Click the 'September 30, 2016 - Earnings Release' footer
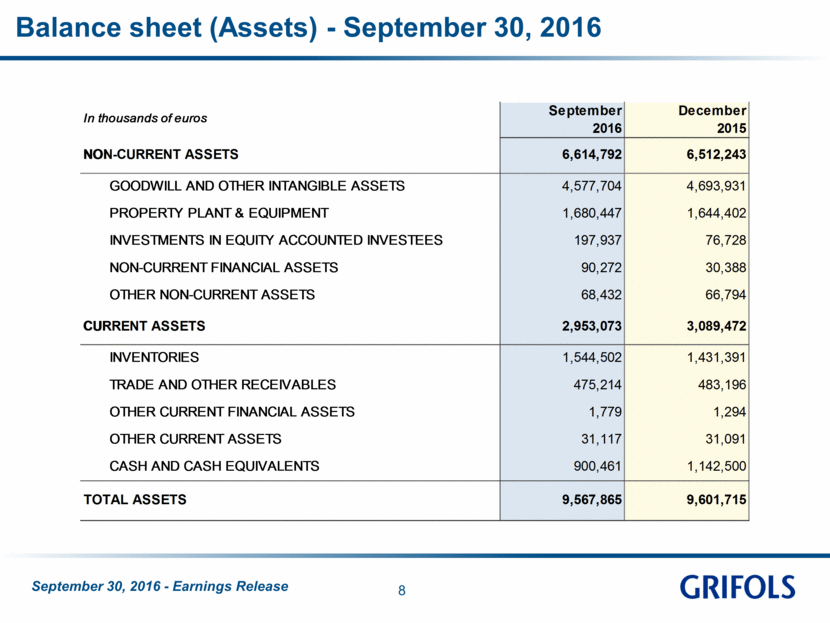This screenshot has width=830, height=623. click(x=160, y=586)
